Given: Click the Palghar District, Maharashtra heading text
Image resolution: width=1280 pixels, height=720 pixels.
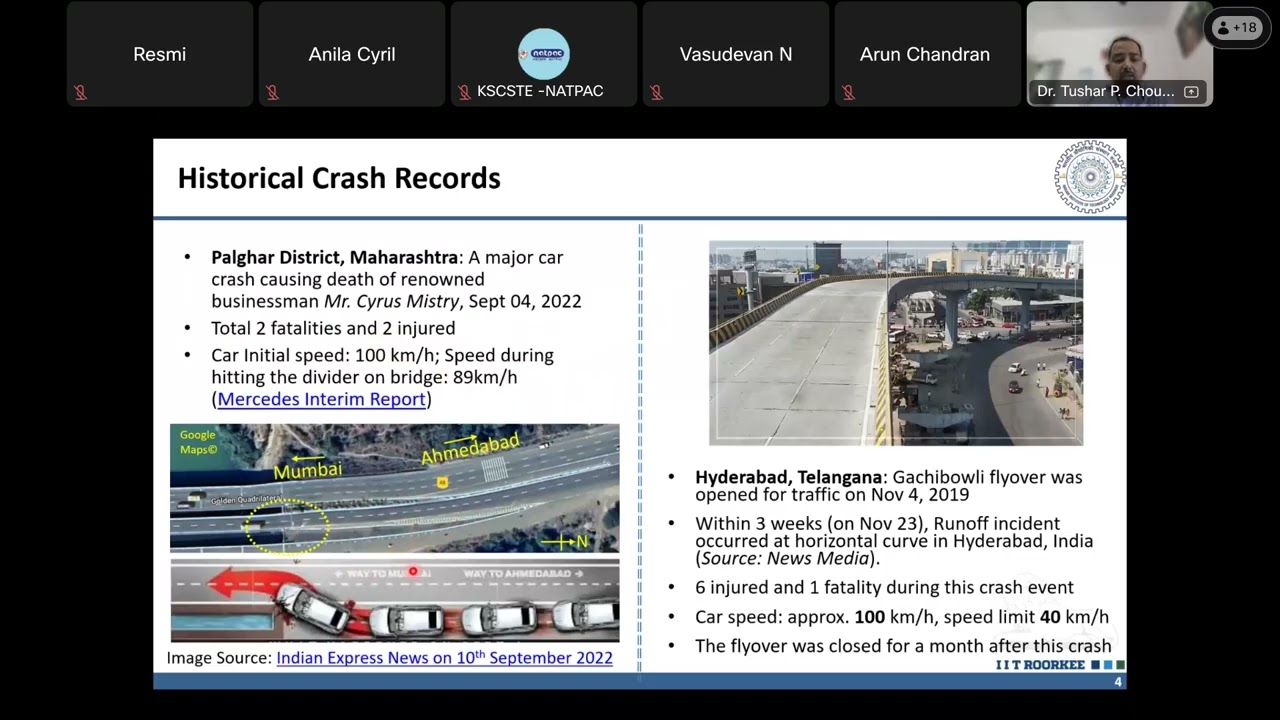Looking at the screenshot, I should (x=335, y=257).
